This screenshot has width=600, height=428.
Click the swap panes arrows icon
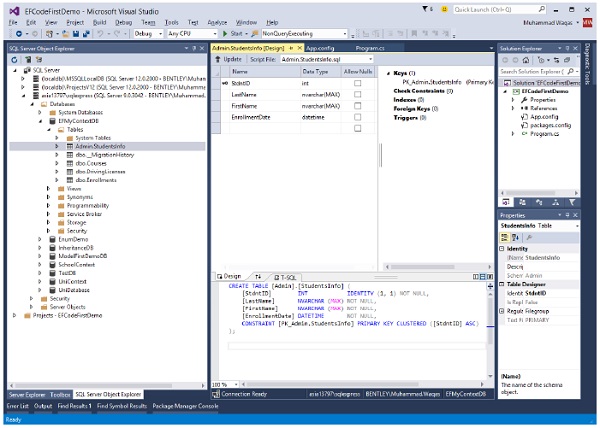257,276
